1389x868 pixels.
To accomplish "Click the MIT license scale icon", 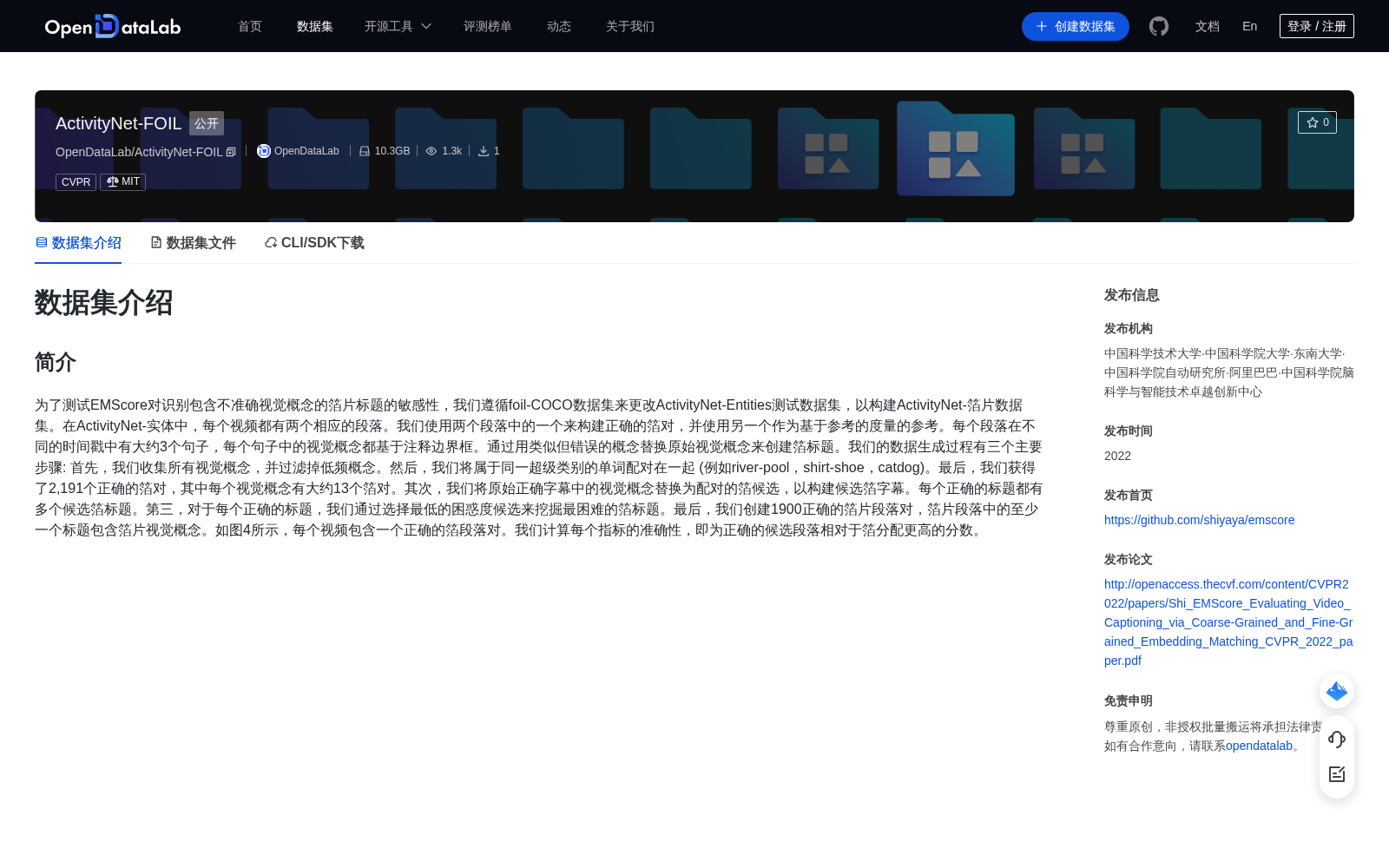I will (x=112, y=181).
